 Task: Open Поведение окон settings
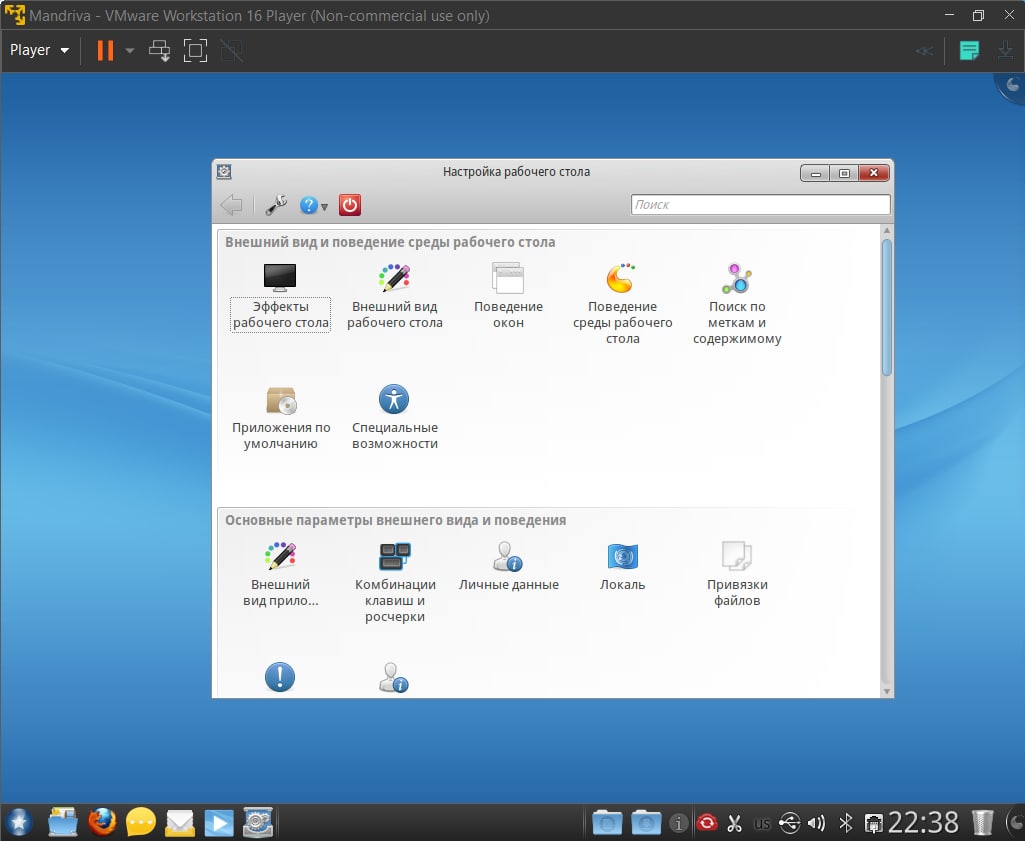point(508,297)
